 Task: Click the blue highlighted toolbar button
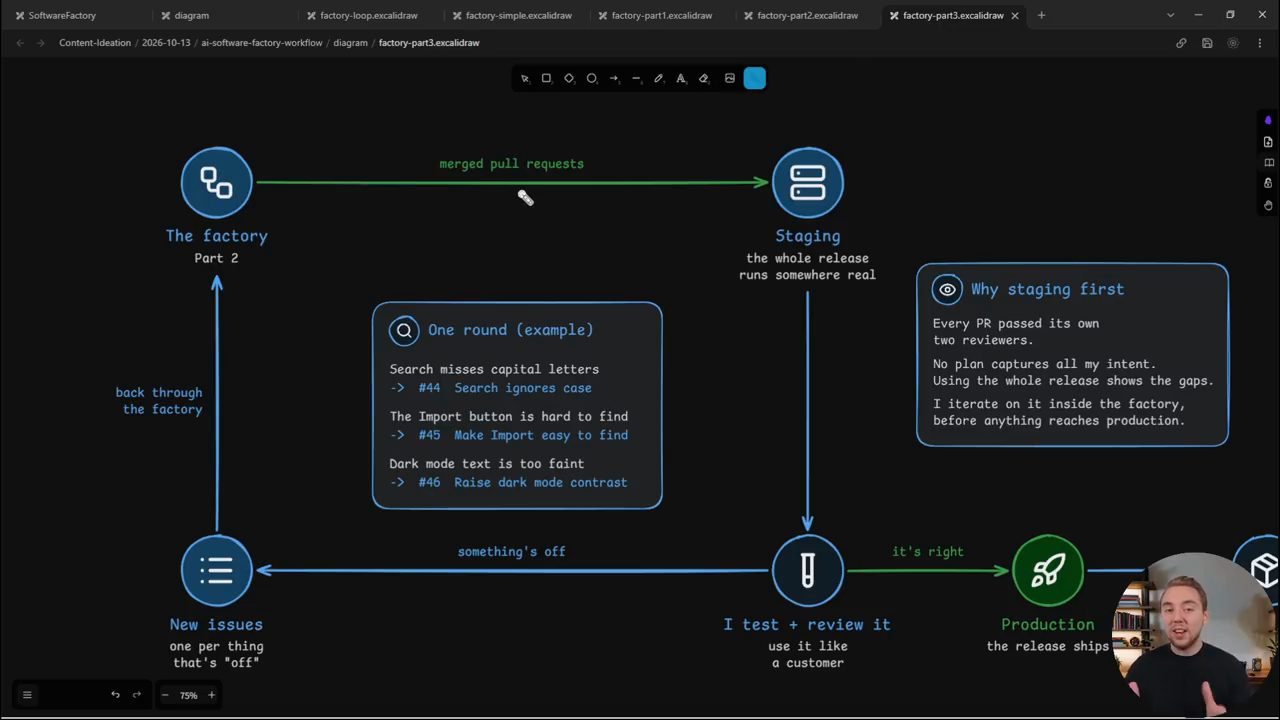[755, 78]
